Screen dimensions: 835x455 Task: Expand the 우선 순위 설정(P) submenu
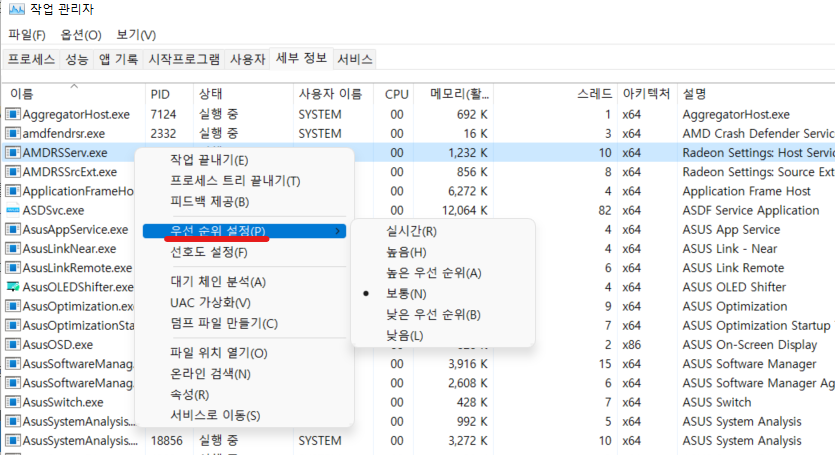click(244, 231)
